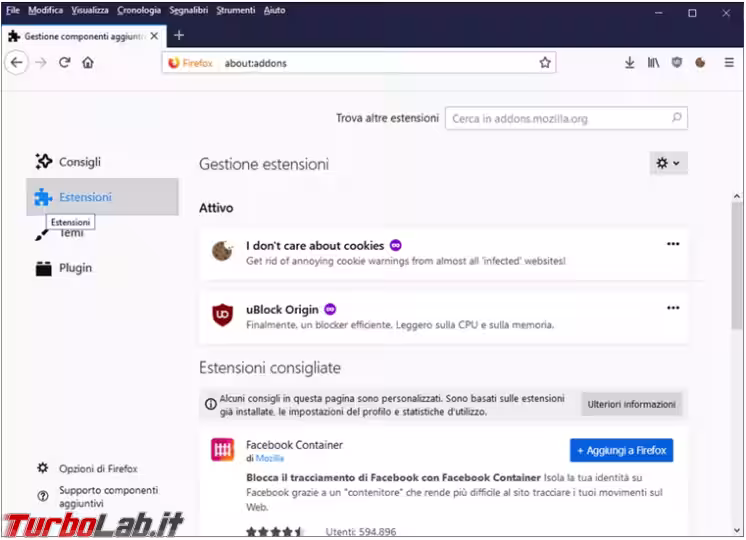
Task: Go back with the back arrow
Action: coord(17,63)
